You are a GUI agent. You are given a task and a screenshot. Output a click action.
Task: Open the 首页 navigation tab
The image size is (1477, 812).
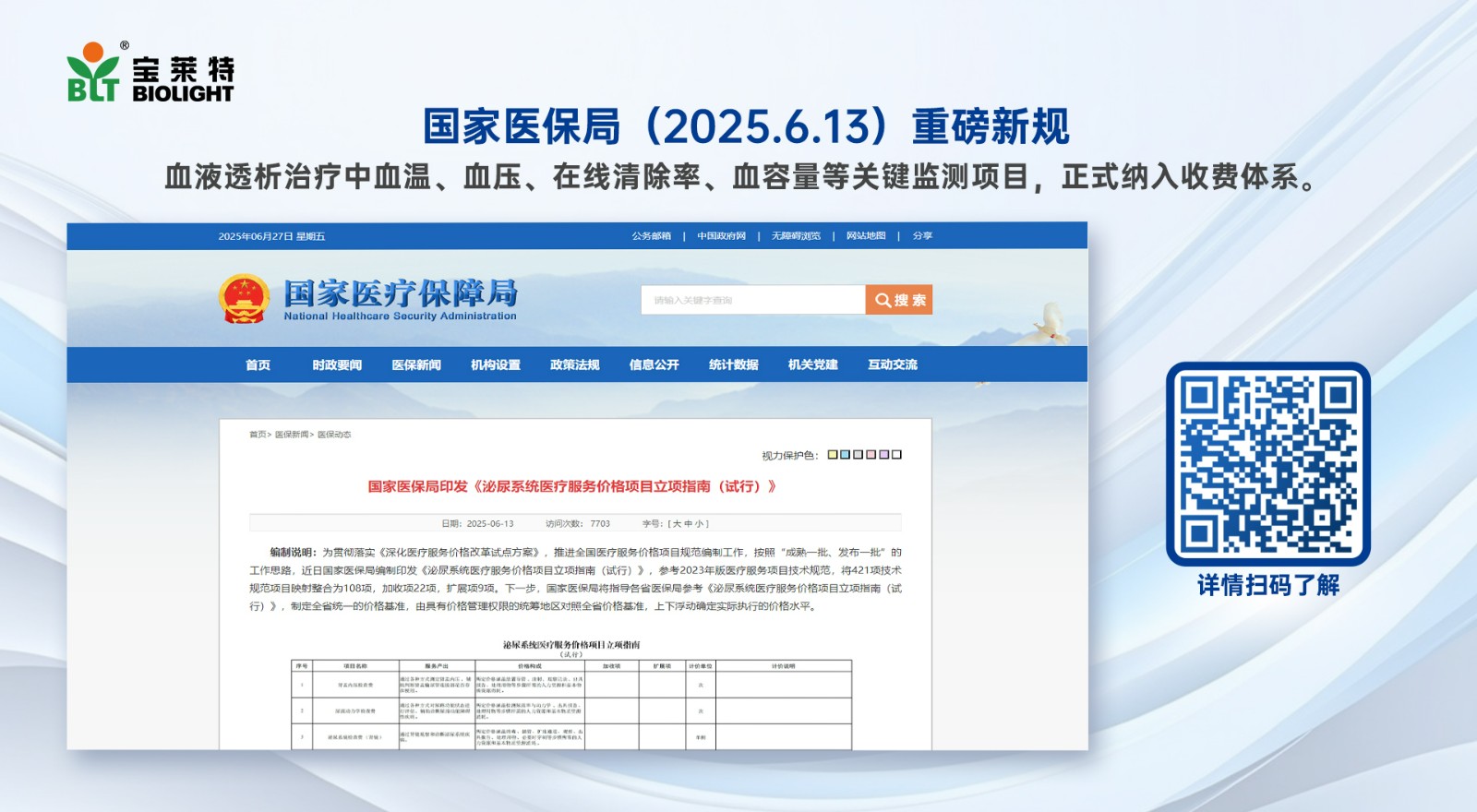[x=258, y=365]
